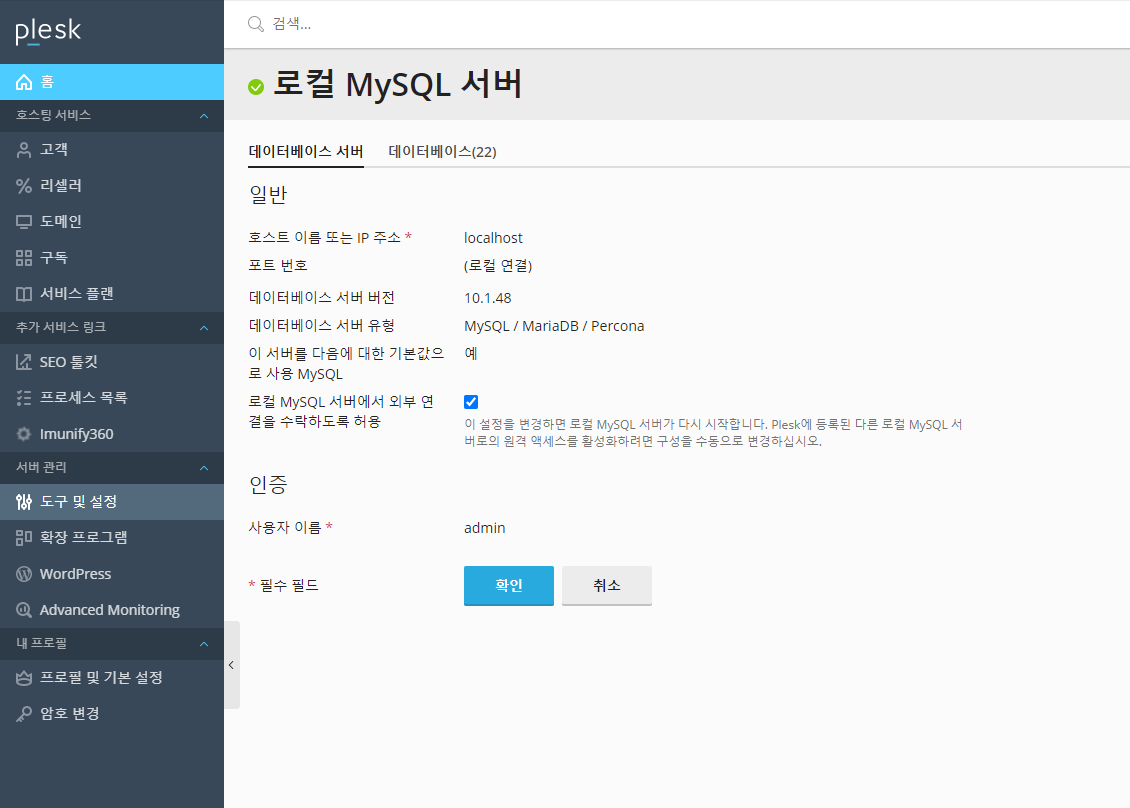Click the 도구 및 설정 sliders icon
Viewport: 1130px width, 808px height.
[24, 502]
